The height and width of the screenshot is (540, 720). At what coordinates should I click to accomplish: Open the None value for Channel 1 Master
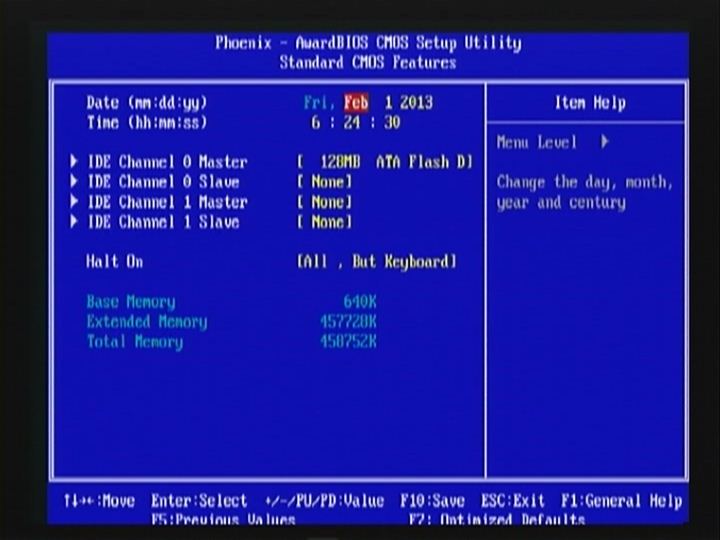click(325, 202)
